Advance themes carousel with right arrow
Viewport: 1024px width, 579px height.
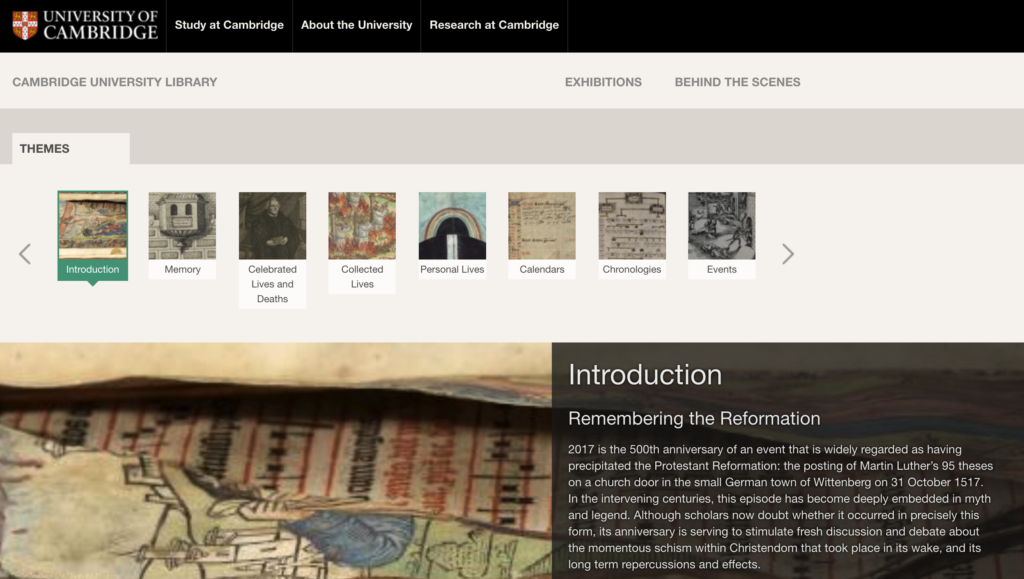(x=788, y=254)
